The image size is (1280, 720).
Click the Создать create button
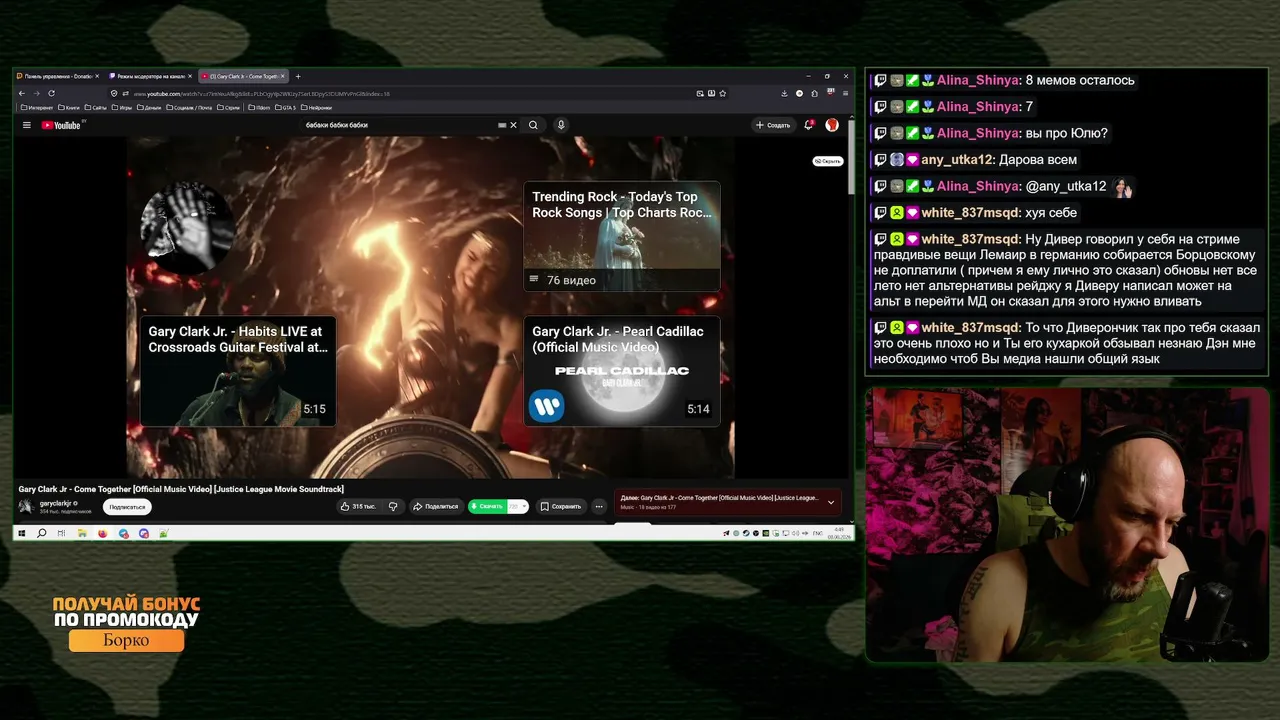click(x=773, y=125)
